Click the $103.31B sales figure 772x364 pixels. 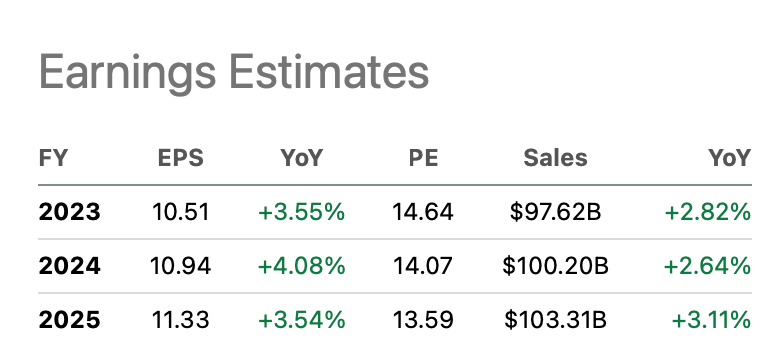coord(555,320)
